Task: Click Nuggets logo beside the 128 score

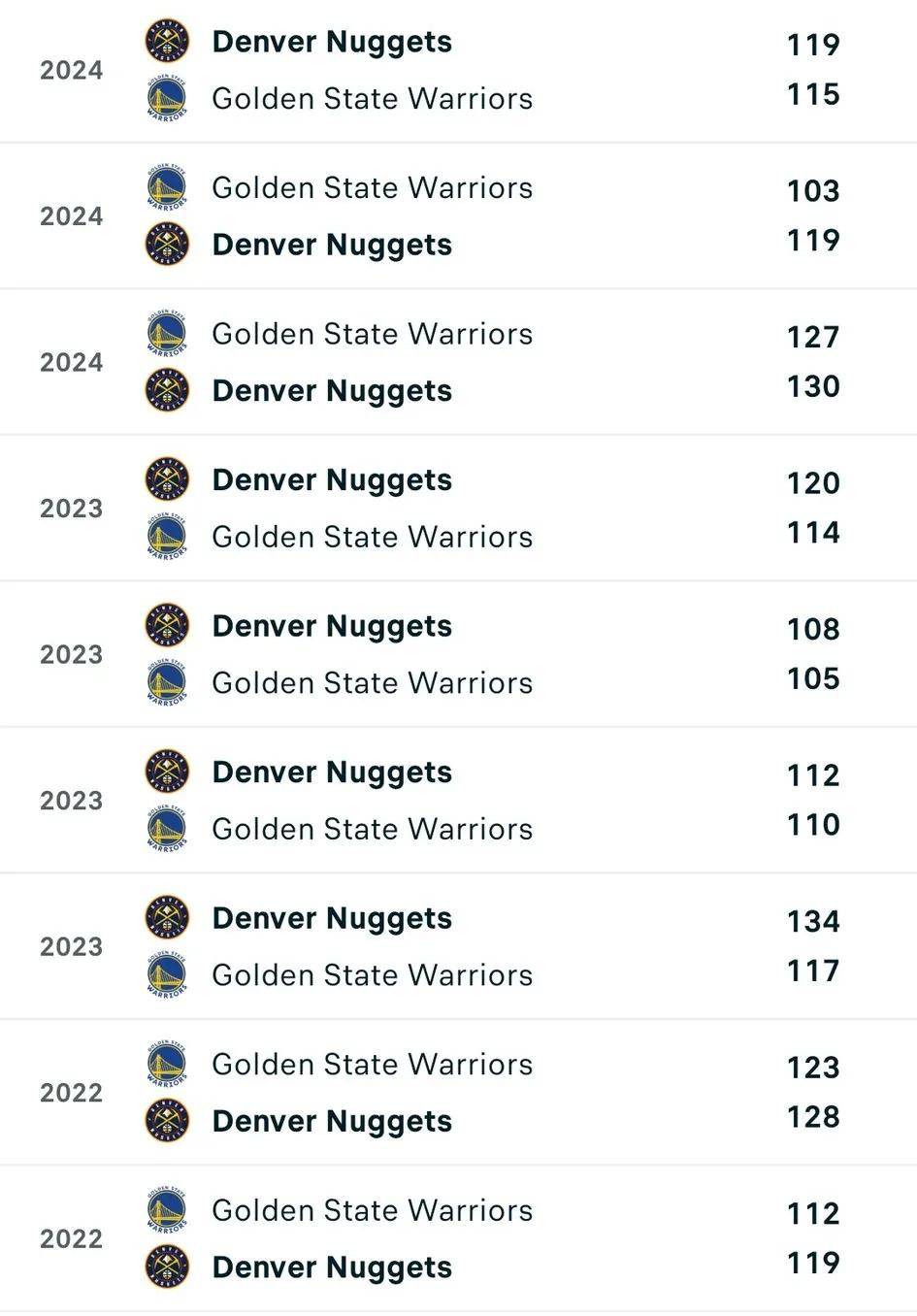Action: tap(167, 1121)
